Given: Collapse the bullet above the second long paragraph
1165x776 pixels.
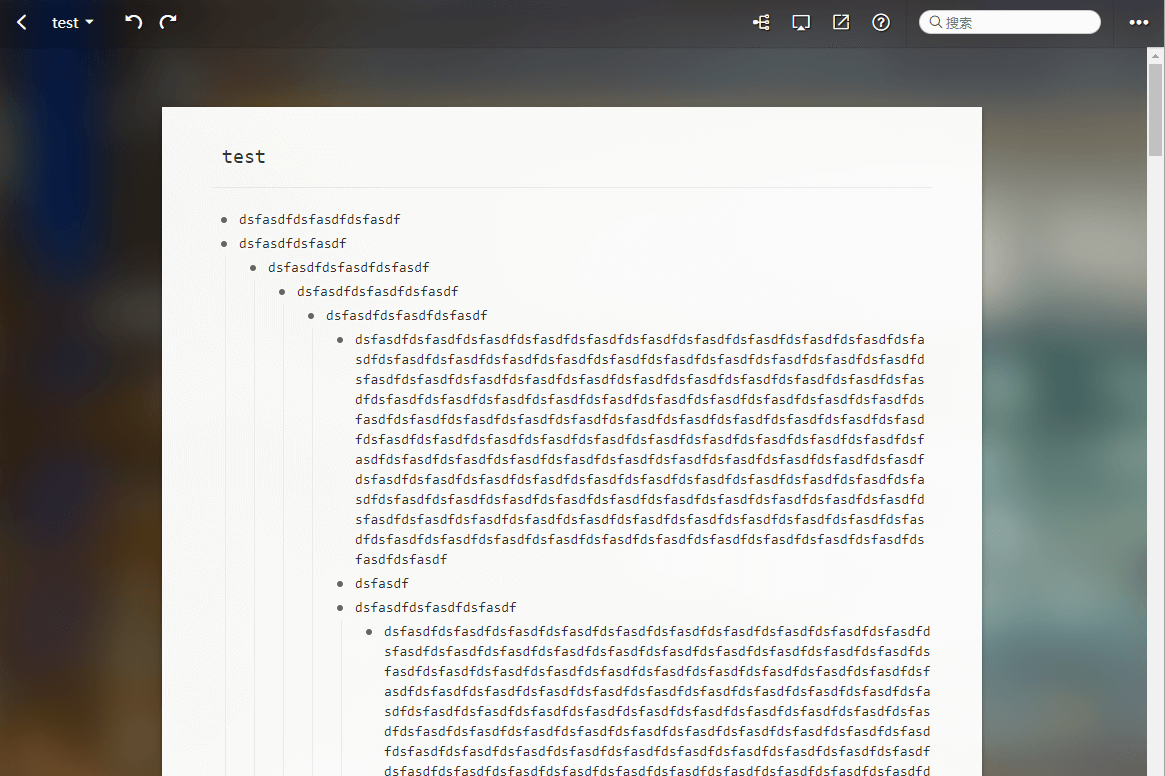Looking at the screenshot, I should [340, 607].
